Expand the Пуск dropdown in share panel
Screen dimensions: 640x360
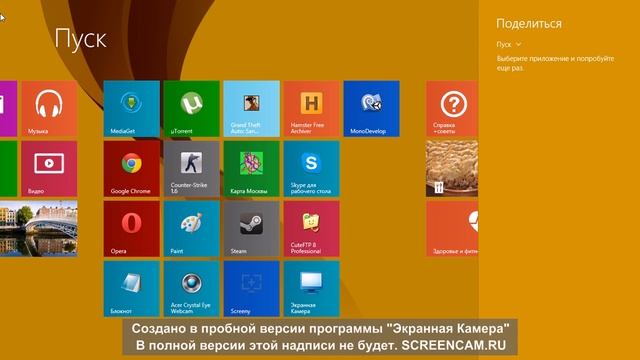(x=509, y=44)
